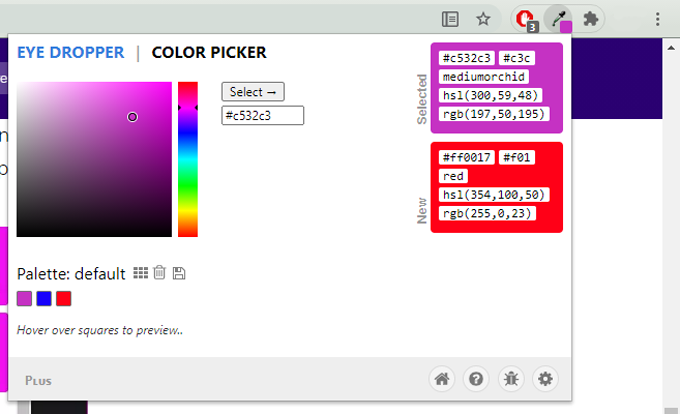Copy the rgb(255,0,23) value

487,213
